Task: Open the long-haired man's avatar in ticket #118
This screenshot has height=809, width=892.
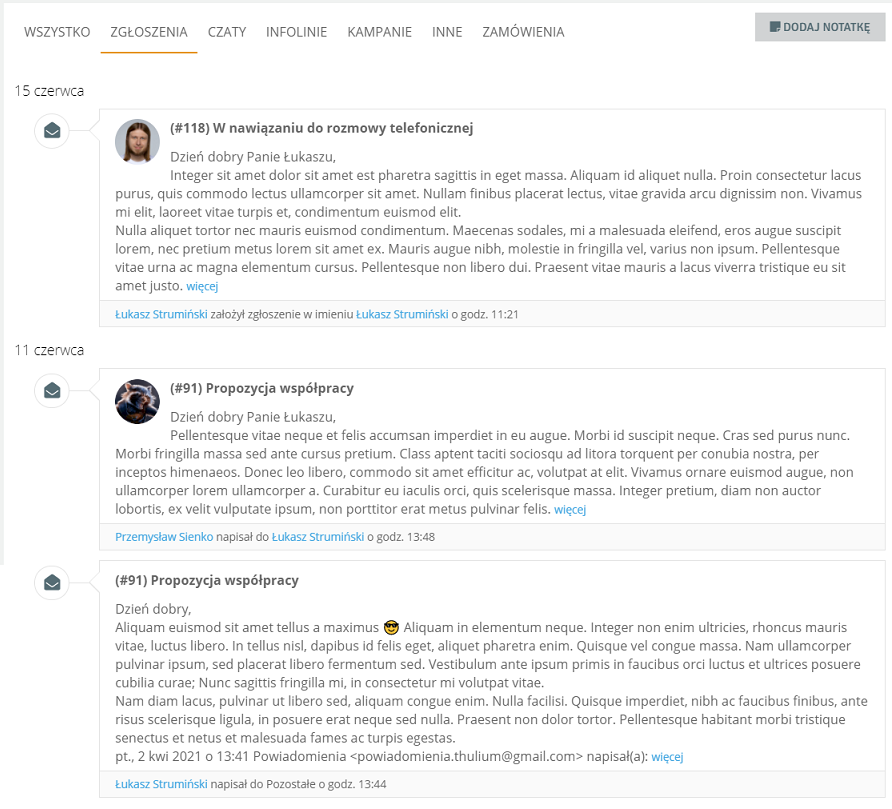Action: pos(137,142)
